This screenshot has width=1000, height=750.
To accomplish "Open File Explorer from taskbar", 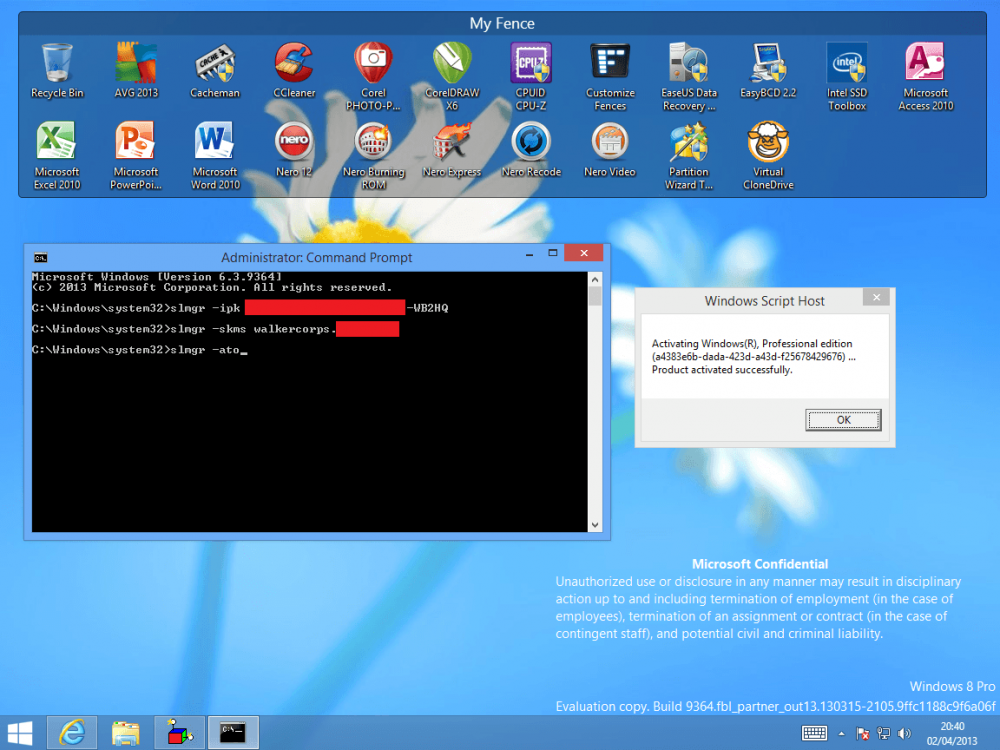I will click(126, 733).
